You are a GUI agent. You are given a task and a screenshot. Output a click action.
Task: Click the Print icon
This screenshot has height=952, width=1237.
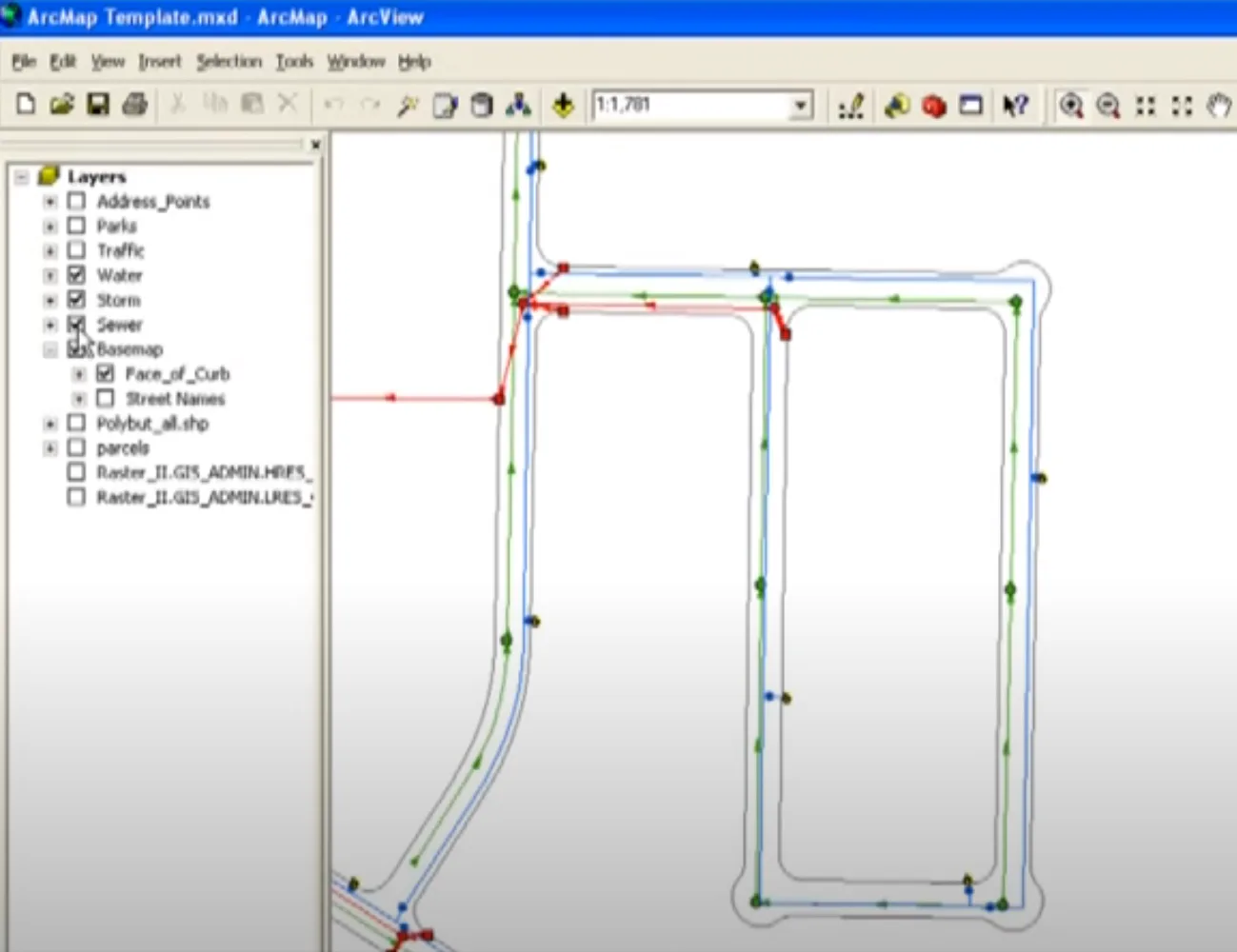tap(134, 104)
